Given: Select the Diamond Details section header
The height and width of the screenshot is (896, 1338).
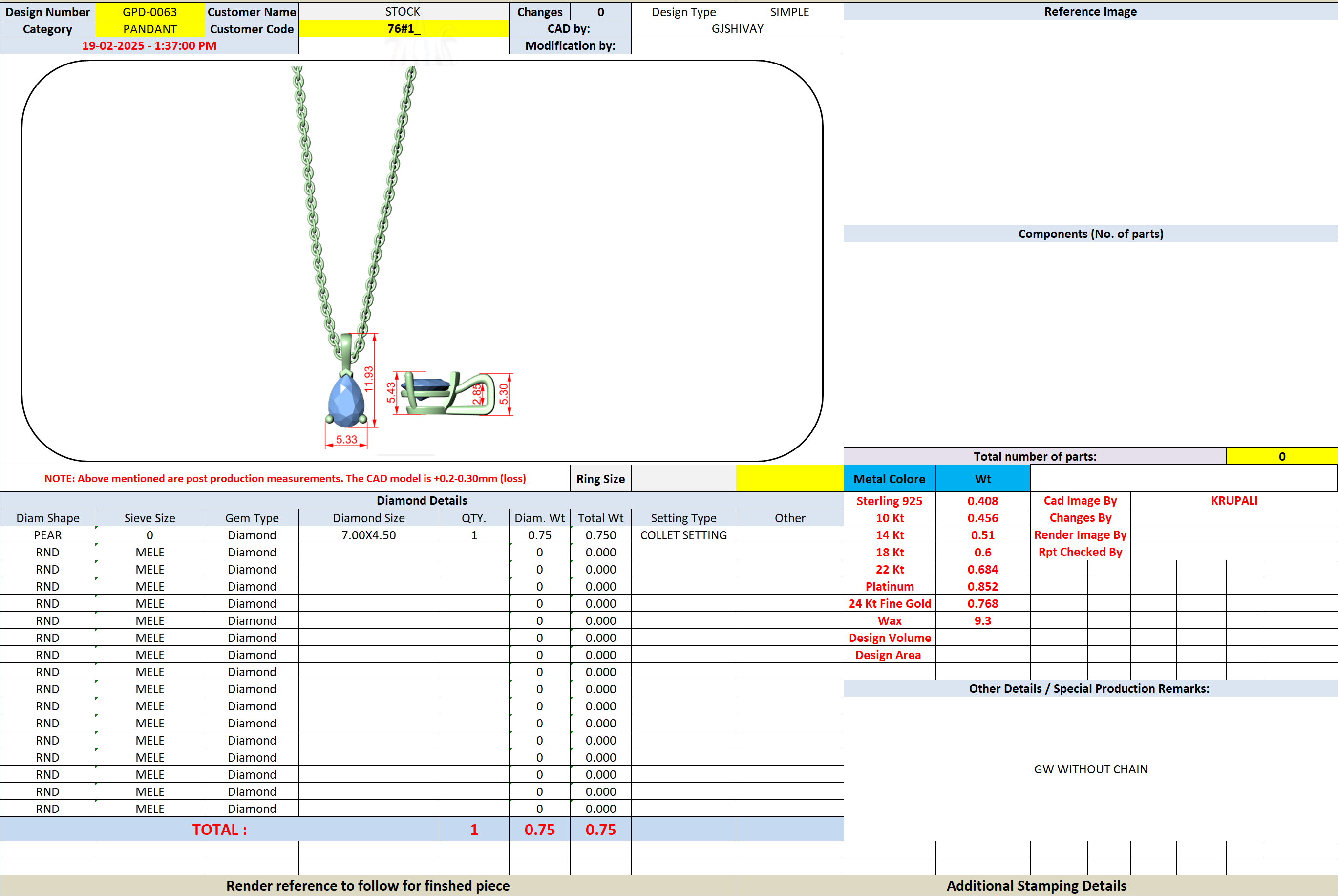Looking at the screenshot, I should point(422,501).
